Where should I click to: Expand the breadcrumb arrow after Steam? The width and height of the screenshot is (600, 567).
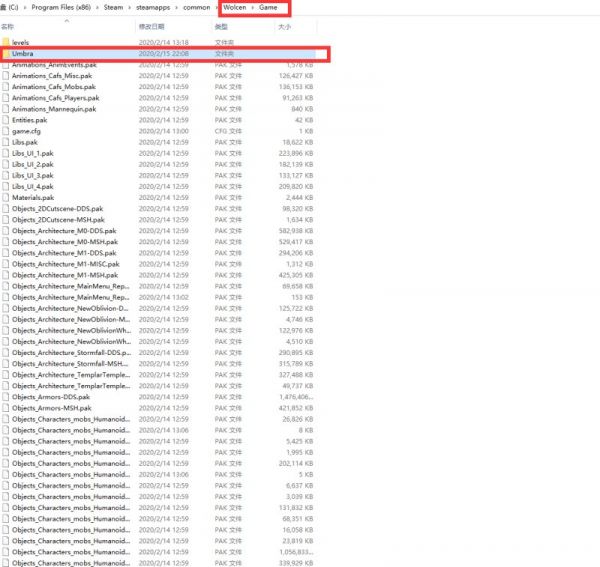point(130,8)
